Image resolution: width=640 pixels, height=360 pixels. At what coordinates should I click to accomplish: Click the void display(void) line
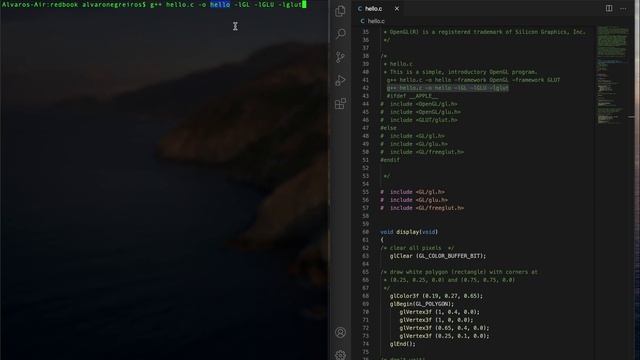point(409,232)
